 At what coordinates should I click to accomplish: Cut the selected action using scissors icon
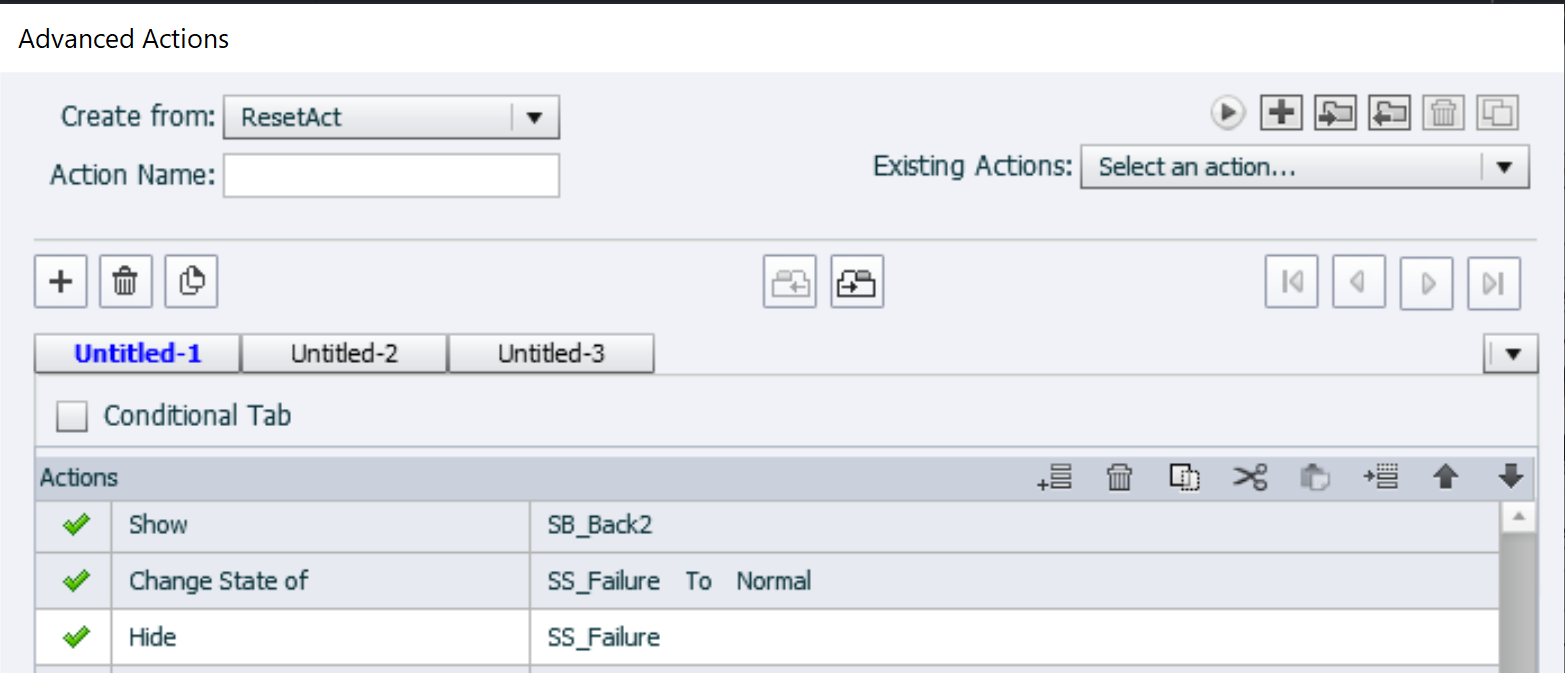[x=1250, y=478]
